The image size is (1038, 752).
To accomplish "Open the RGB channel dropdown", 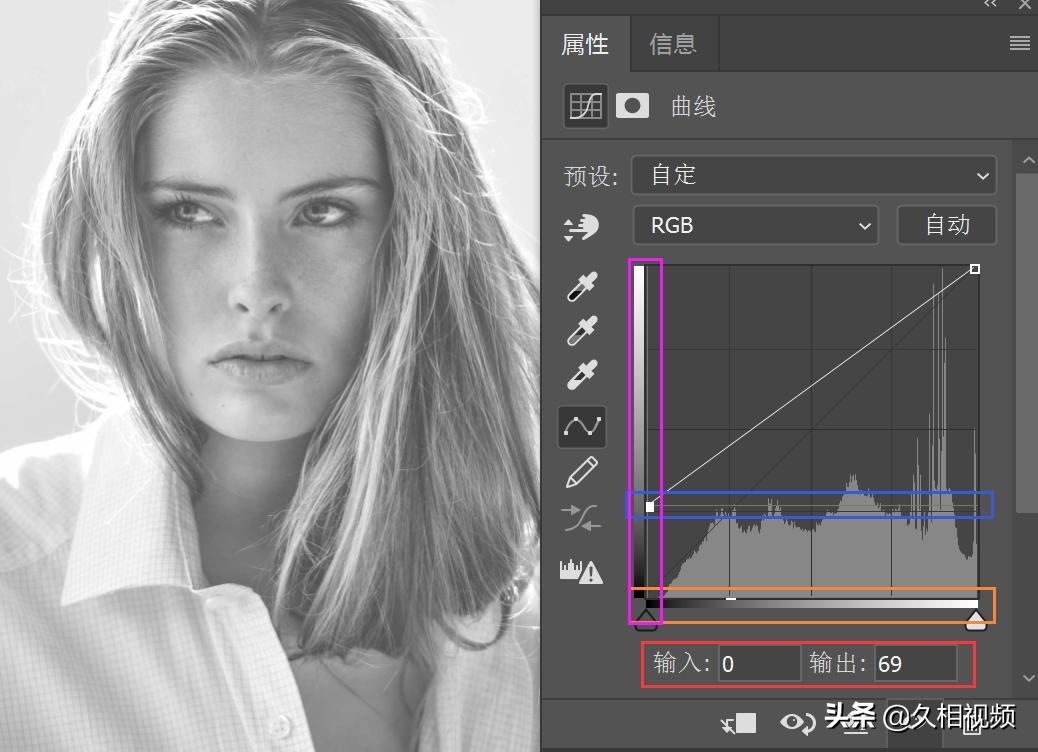I will point(755,226).
